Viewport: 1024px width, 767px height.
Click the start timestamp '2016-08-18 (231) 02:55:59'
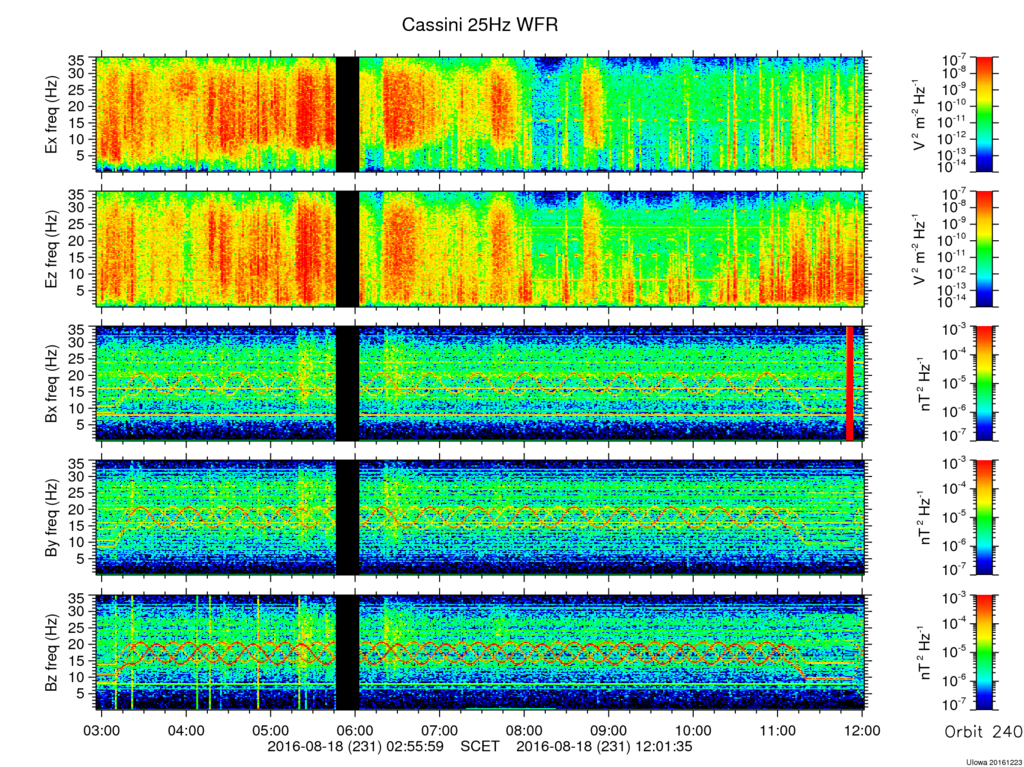[355, 746]
